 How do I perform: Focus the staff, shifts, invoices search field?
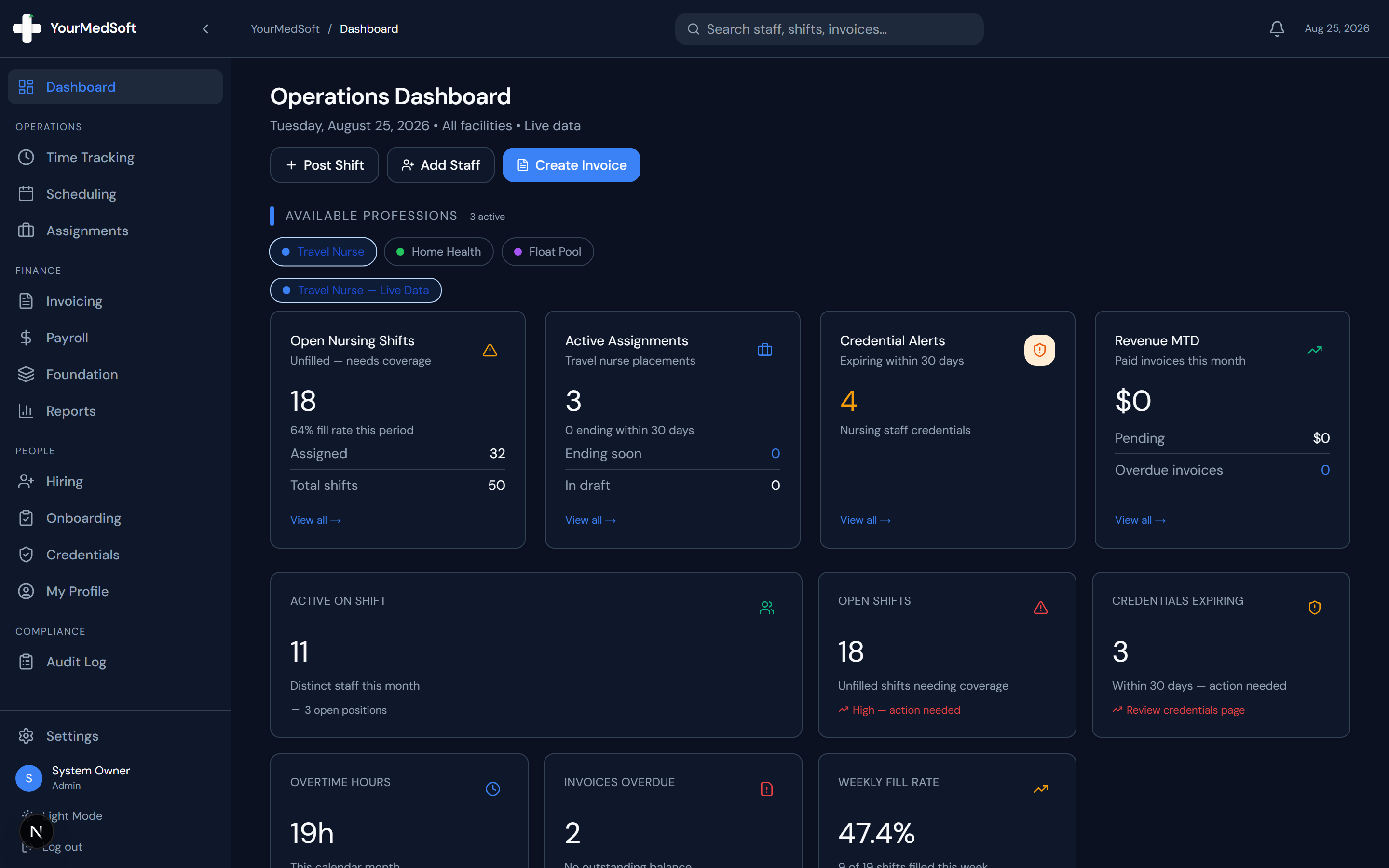tap(829, 29)
